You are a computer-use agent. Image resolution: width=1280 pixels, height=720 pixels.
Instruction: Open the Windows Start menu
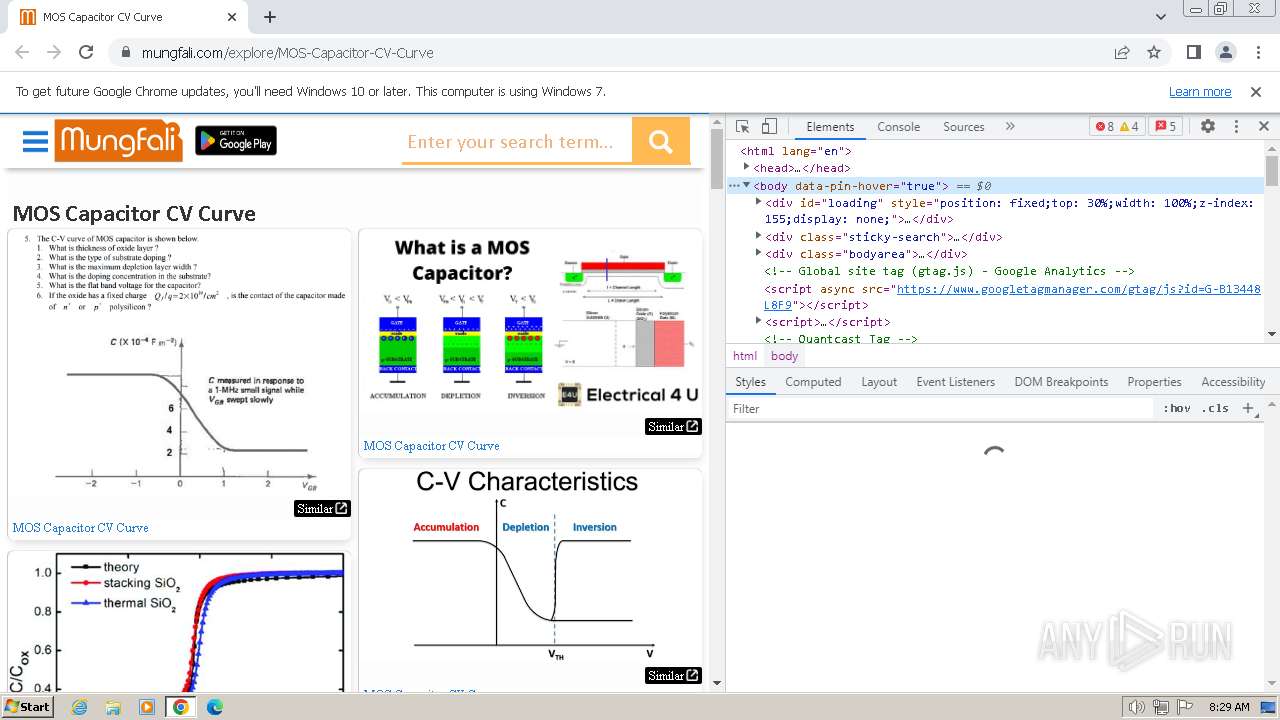(28, 706)
